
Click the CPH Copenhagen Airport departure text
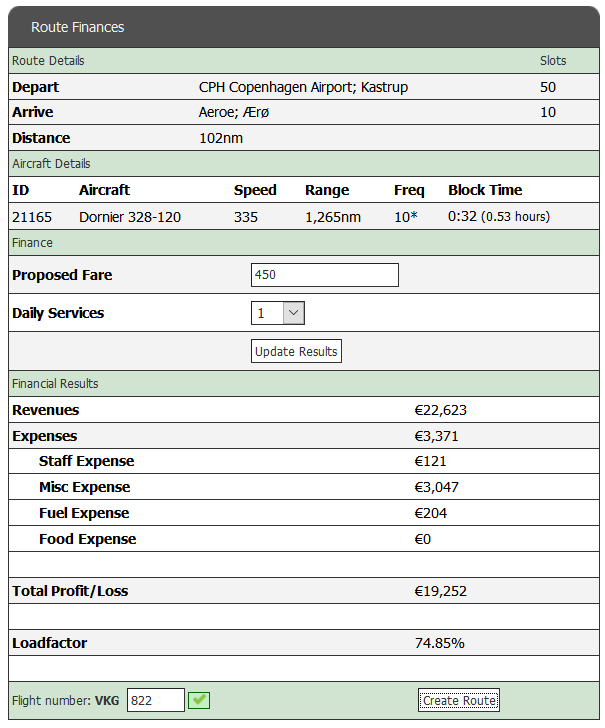(x=303, y=87)
